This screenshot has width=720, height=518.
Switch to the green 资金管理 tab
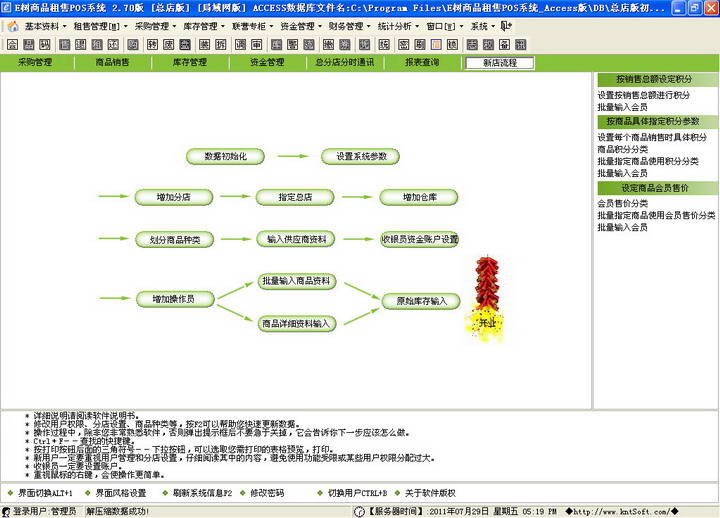(x=267, y=62)
